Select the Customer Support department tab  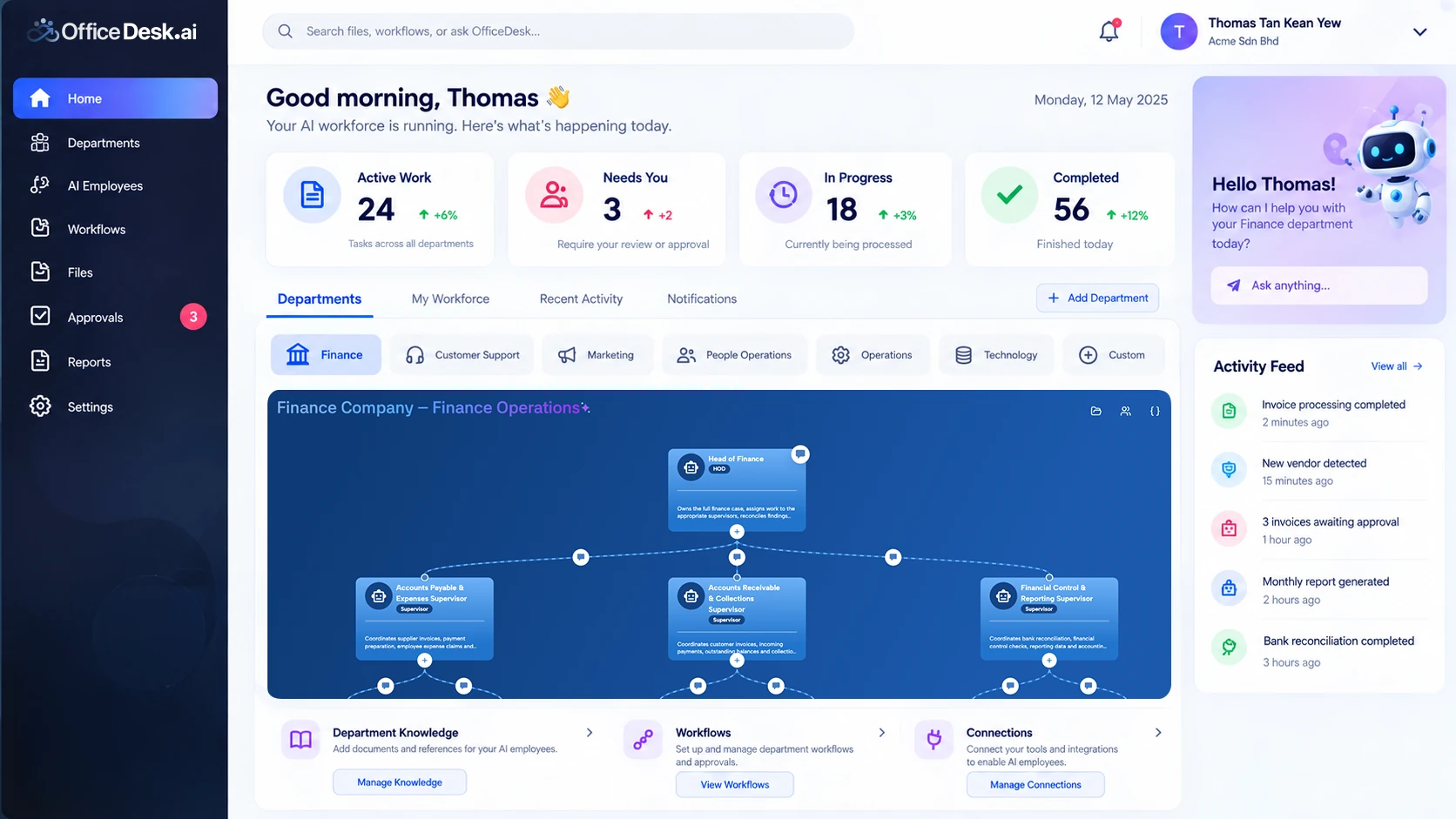point(462,355)
